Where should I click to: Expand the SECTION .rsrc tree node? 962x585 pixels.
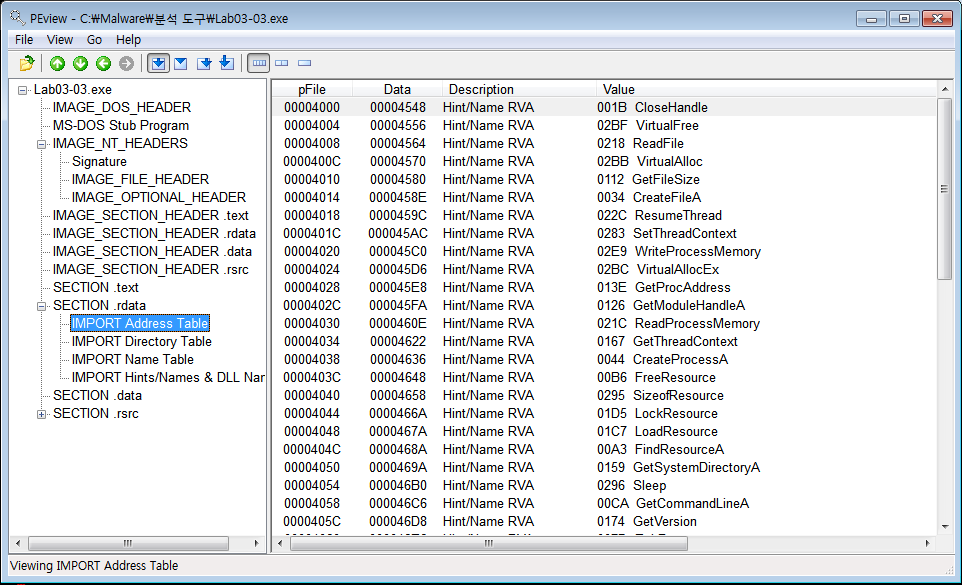(x=42, y=414)
